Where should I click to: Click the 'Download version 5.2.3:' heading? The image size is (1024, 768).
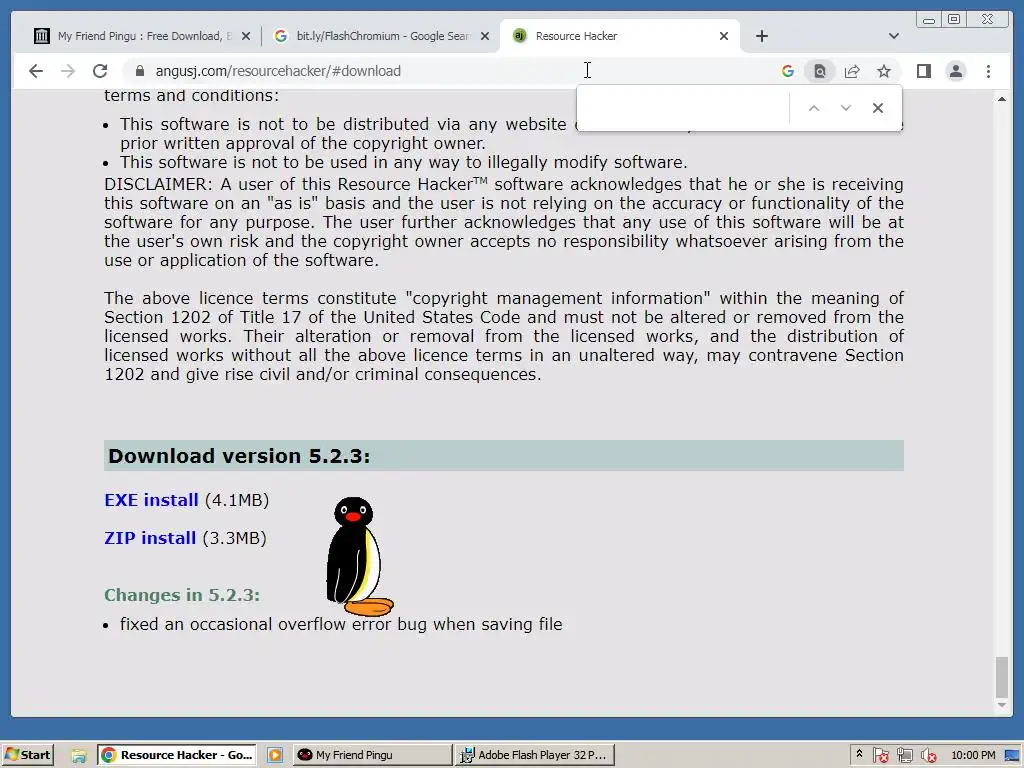[239, 456]
